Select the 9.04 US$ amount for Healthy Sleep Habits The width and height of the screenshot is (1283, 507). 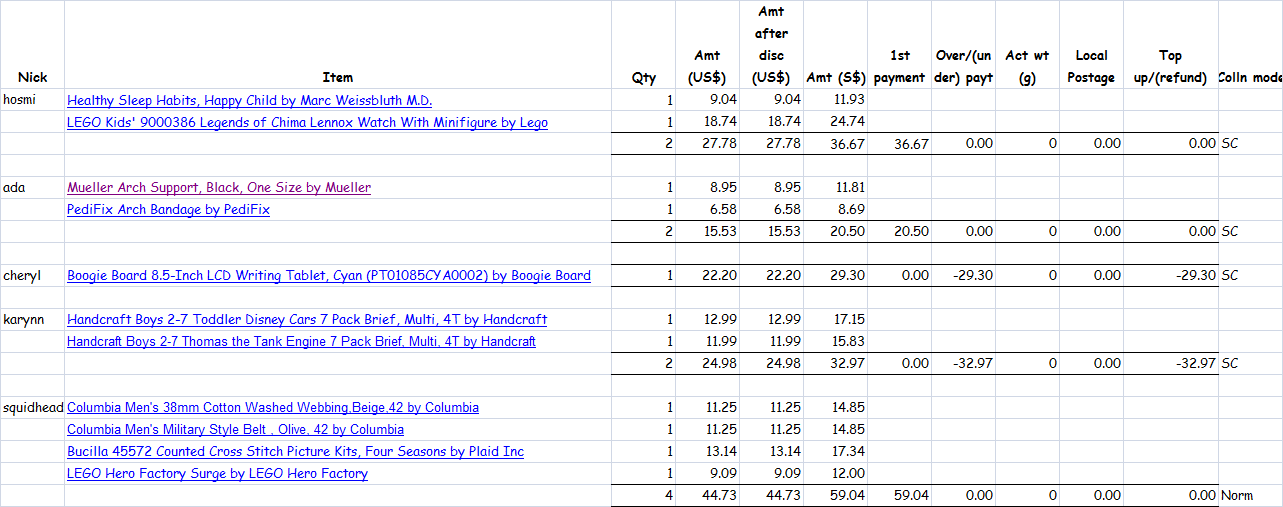tap(707, 100)
